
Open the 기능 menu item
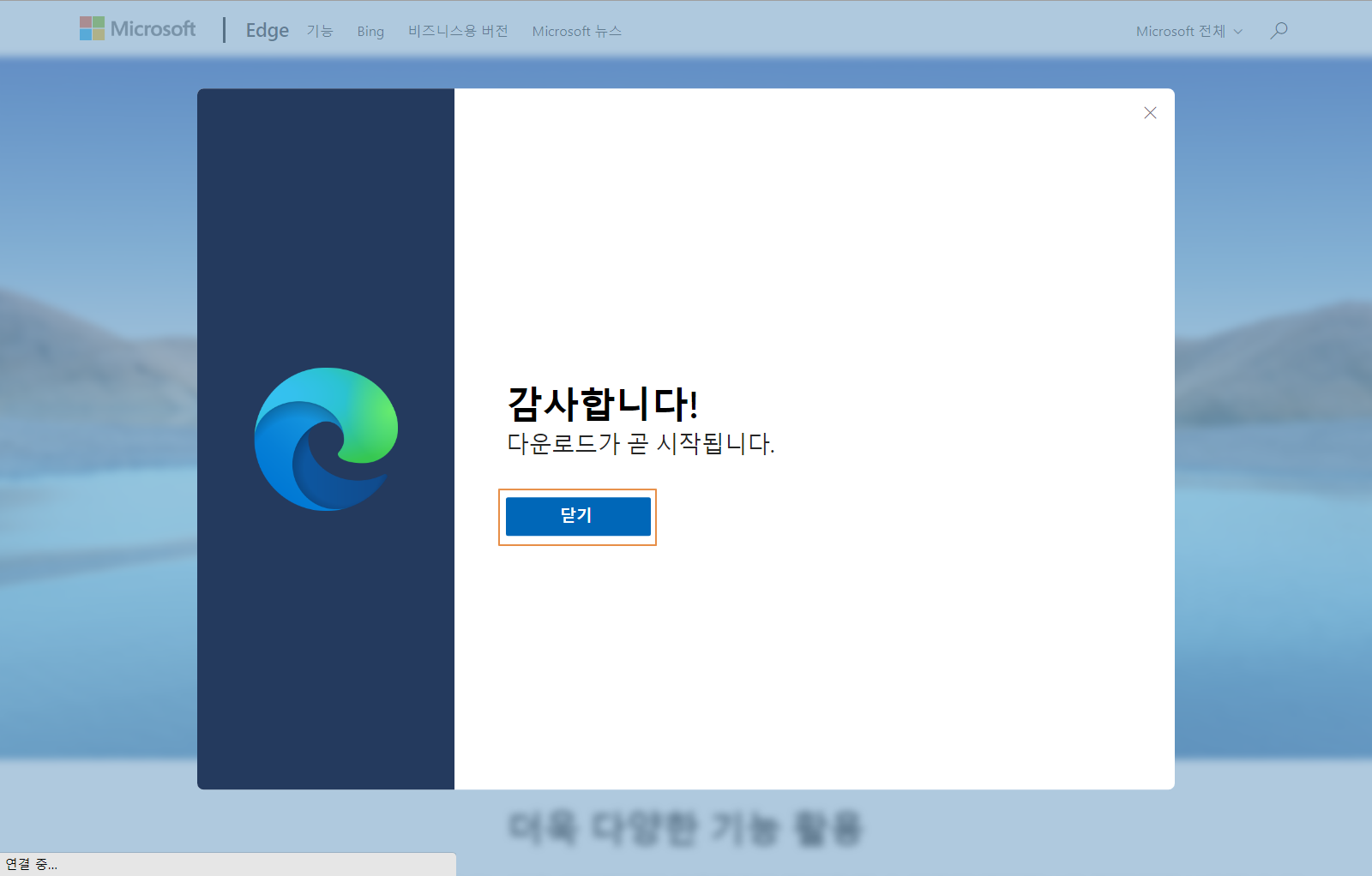320,31
